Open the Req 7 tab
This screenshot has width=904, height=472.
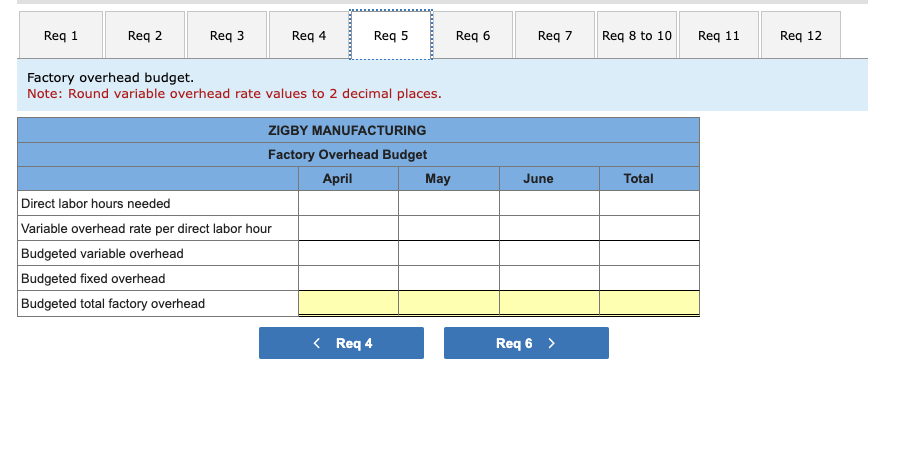(x=555, y=35)
